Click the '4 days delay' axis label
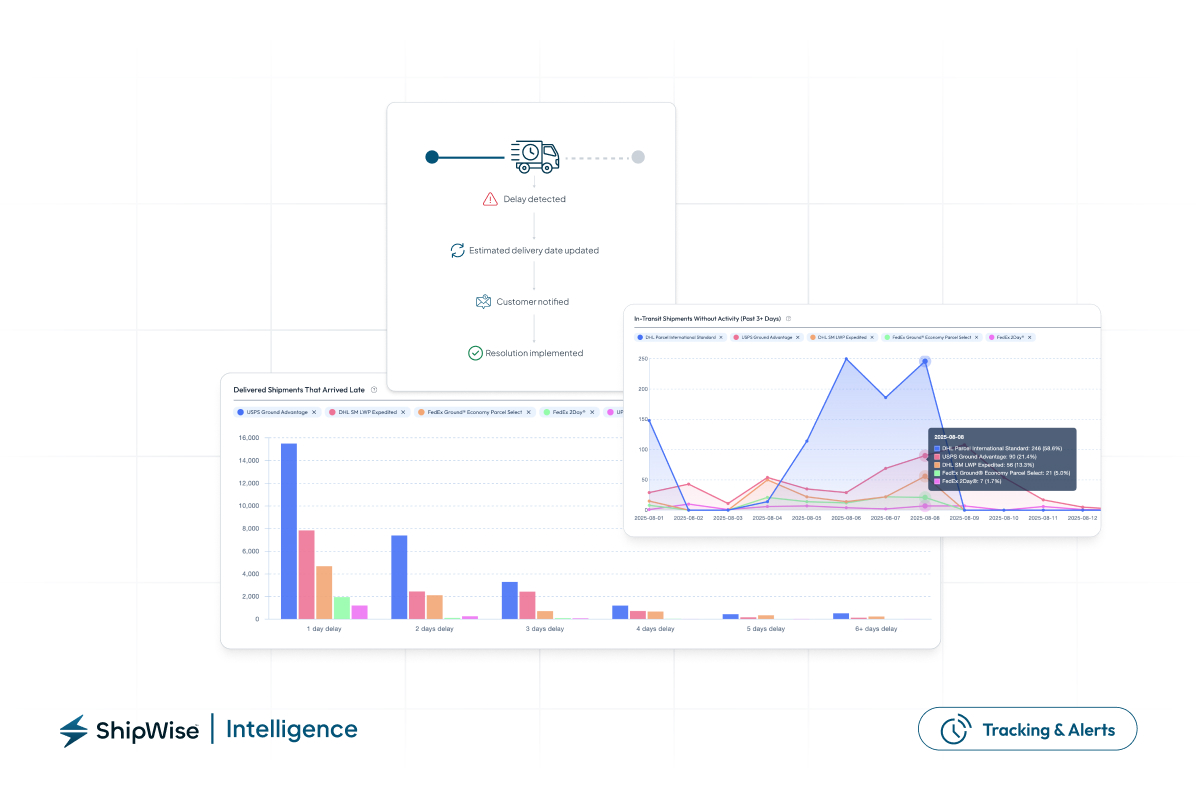 [655, 629]
